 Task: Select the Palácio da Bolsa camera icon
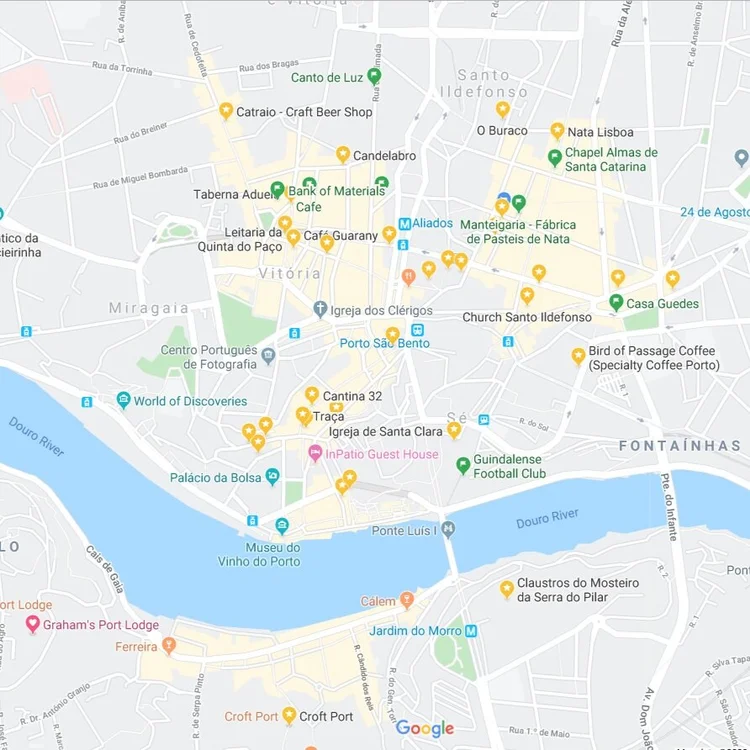tap(272, 476)
